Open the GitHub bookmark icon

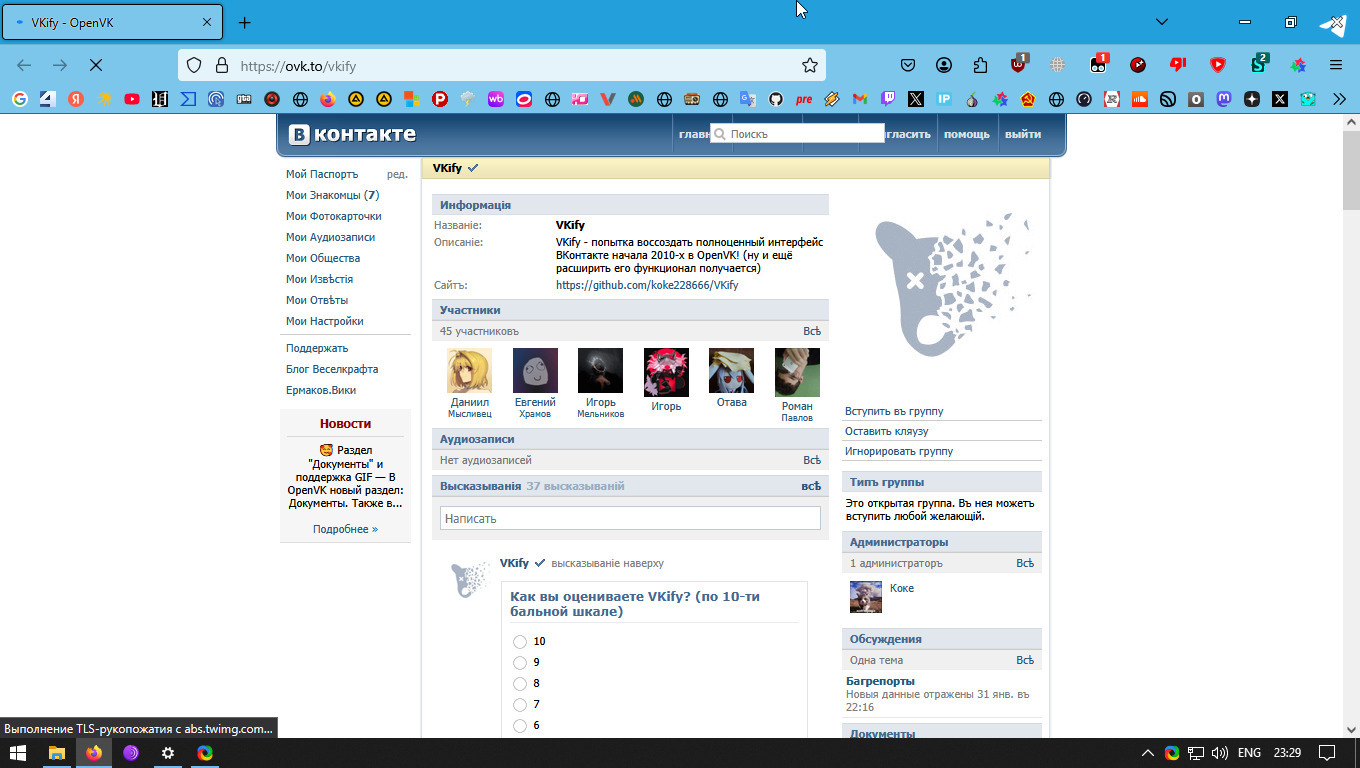pos(775,99)
